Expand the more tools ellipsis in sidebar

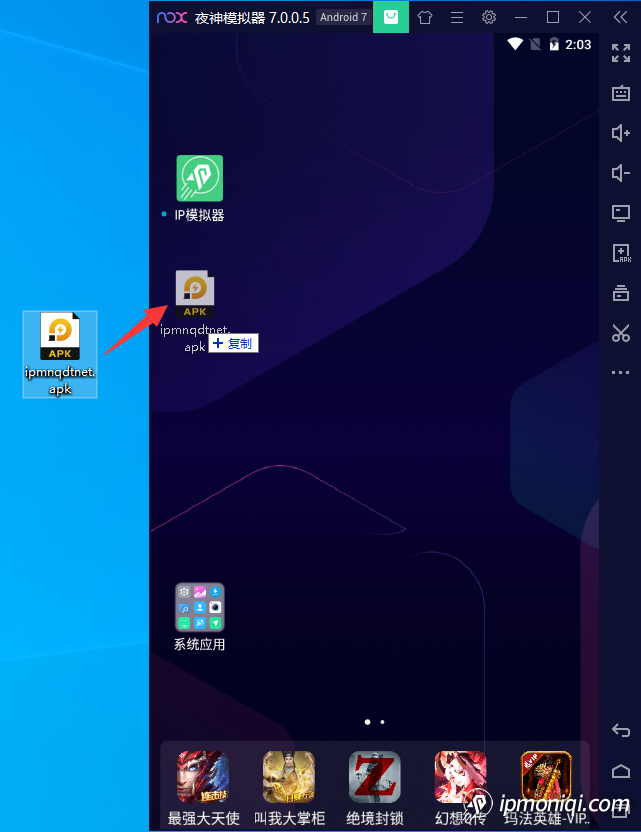coord(621,373)
